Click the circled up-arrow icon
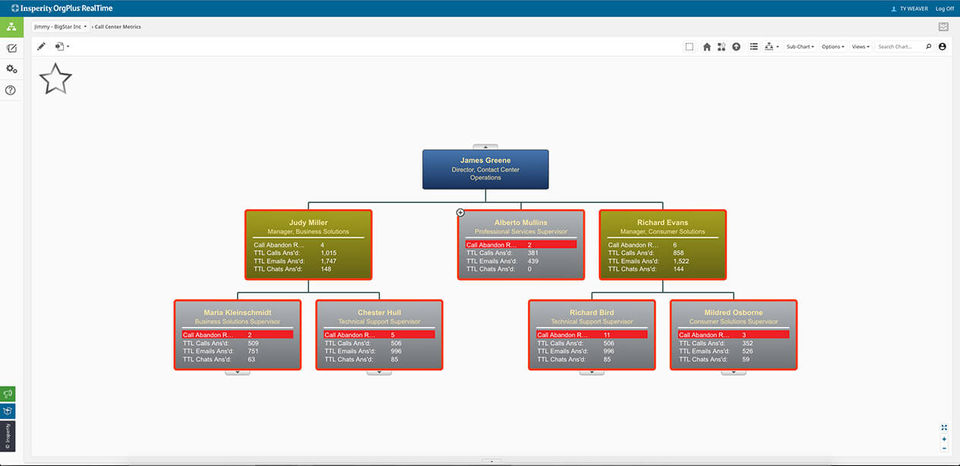The width and height of the screenshot is (960, 466). [737, 47]
